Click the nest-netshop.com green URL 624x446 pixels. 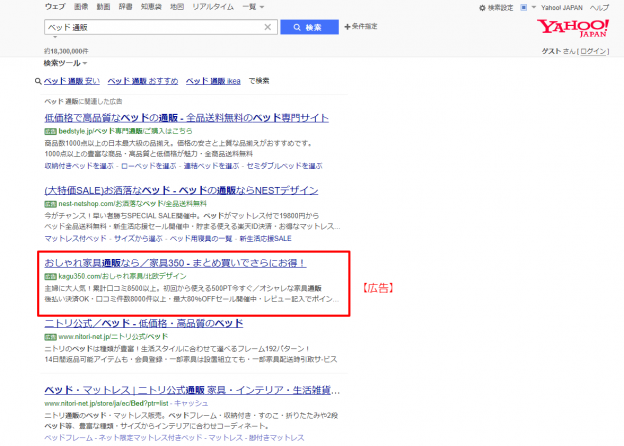coord(133,204)
